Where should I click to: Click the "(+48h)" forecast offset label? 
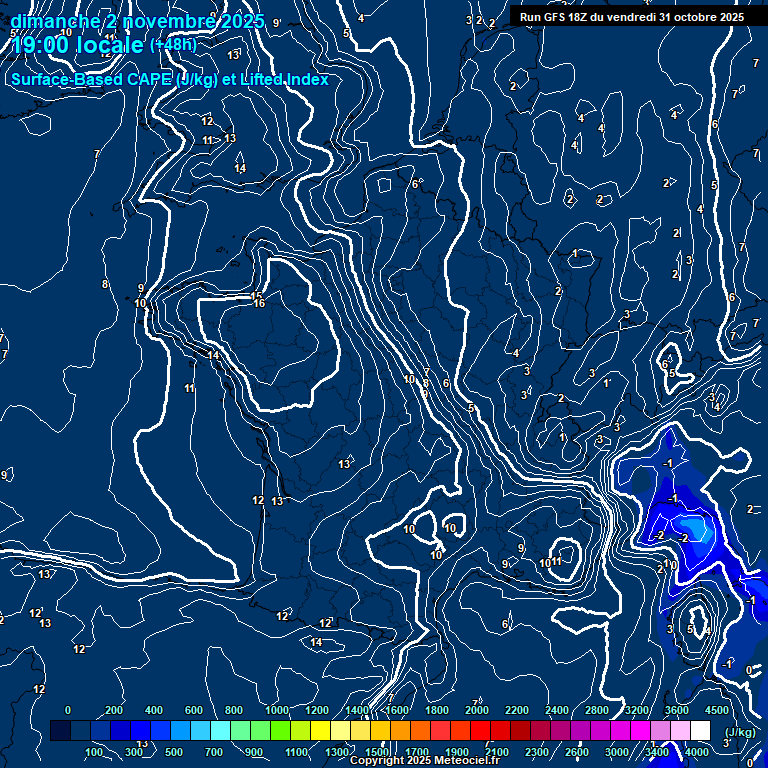173,45
